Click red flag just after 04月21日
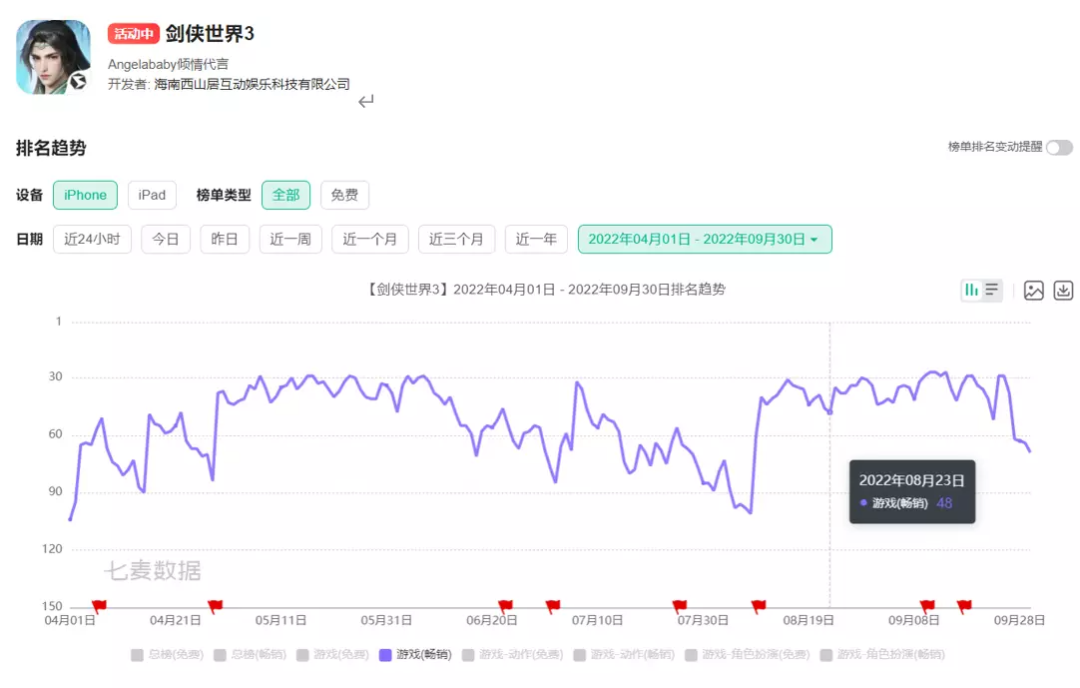The image size is (1080, 688). pos(215,606)
